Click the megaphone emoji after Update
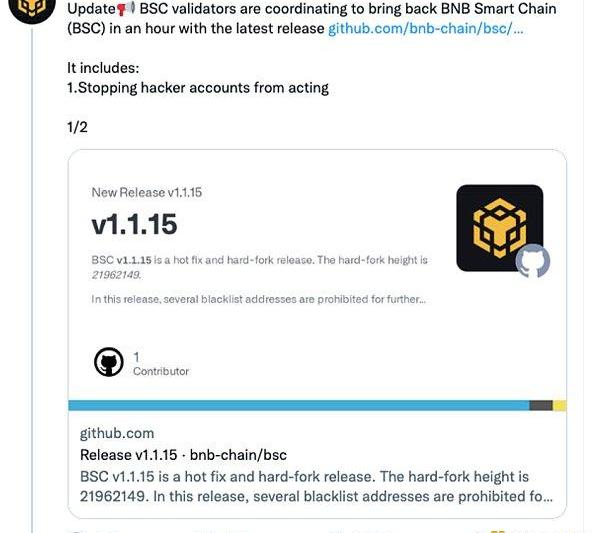This screenshot has height=533, width=600. tap(126, 8)
